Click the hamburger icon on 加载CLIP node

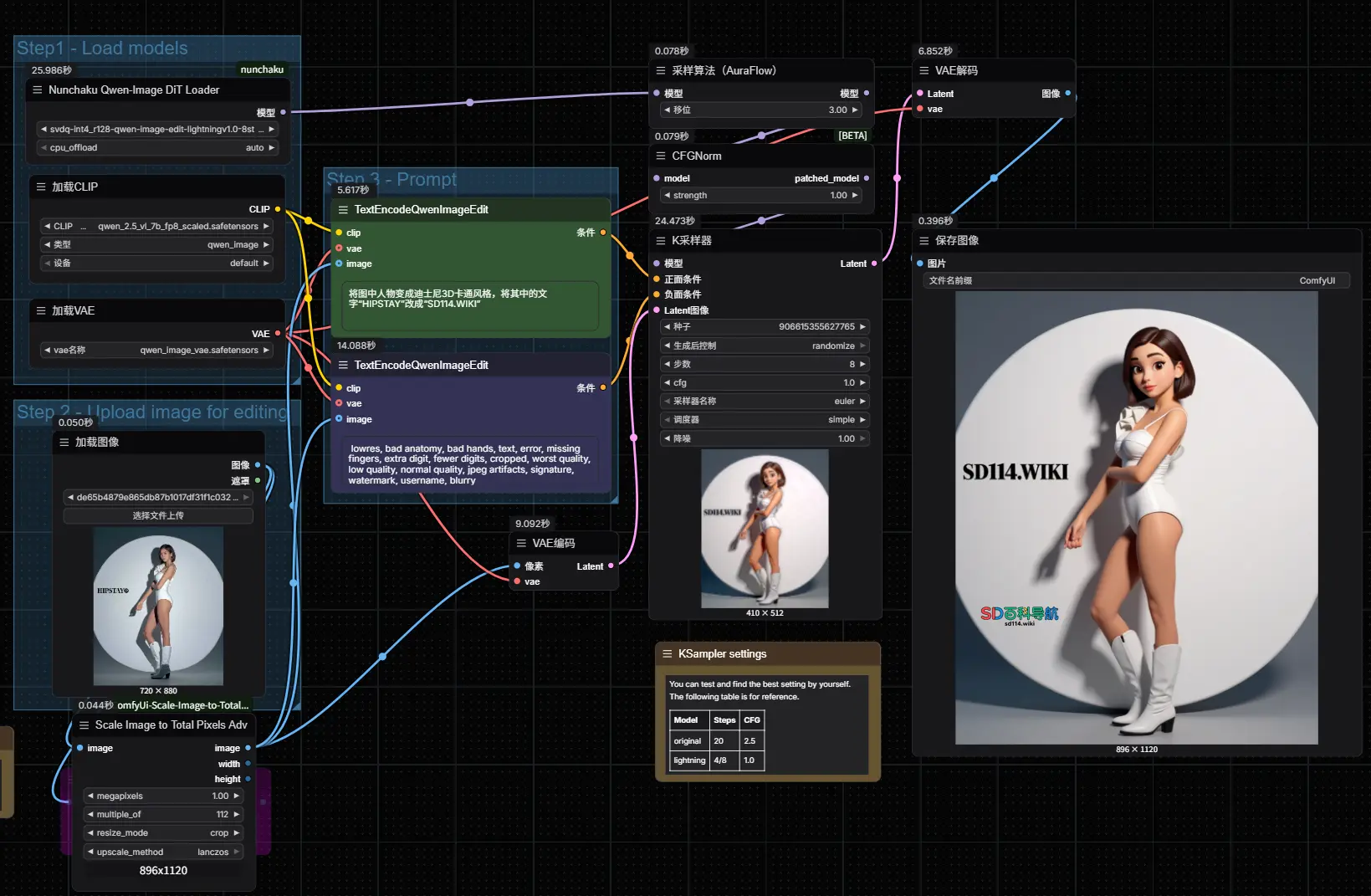point(41,187)
